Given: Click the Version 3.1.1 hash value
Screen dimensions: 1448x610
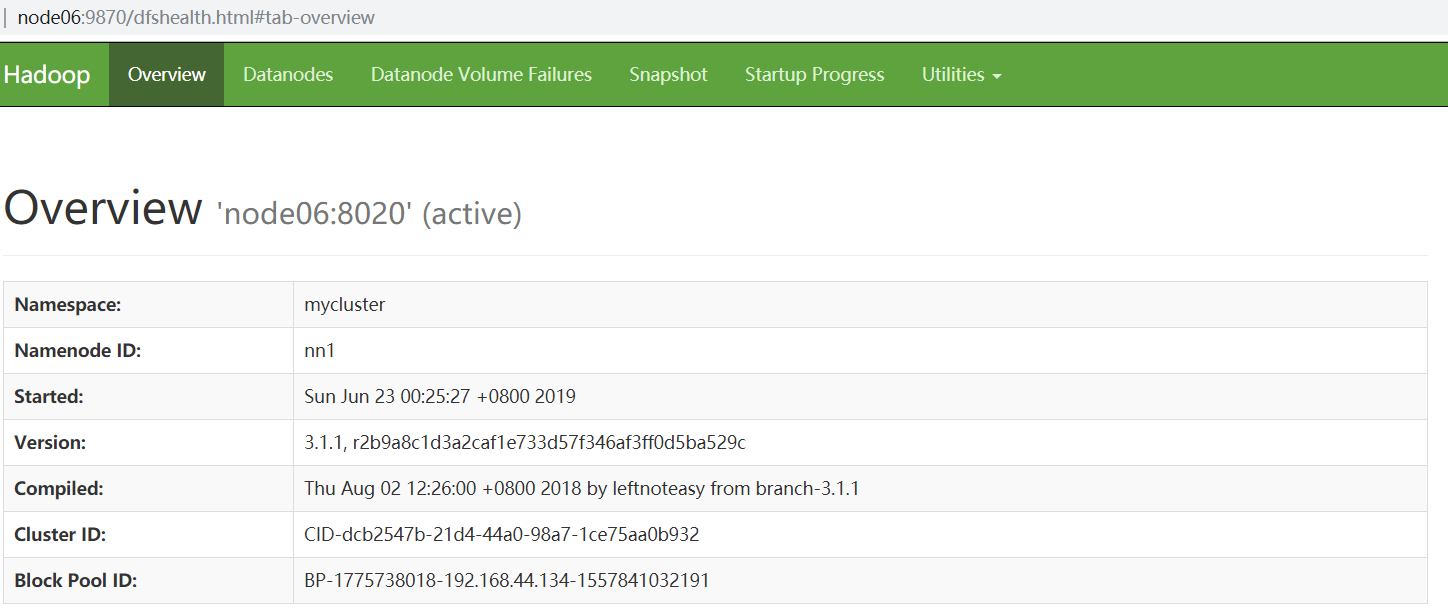Looking at the screenshot, I should (x=525, y=443).
